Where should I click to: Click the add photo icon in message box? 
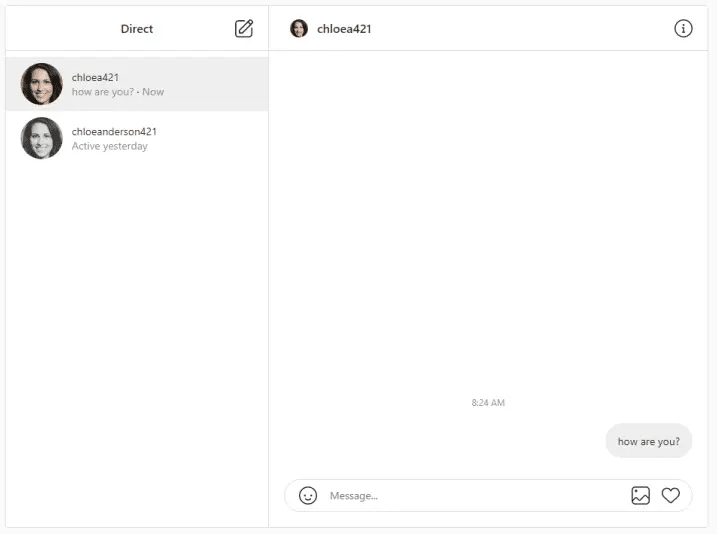coord(640,495)
